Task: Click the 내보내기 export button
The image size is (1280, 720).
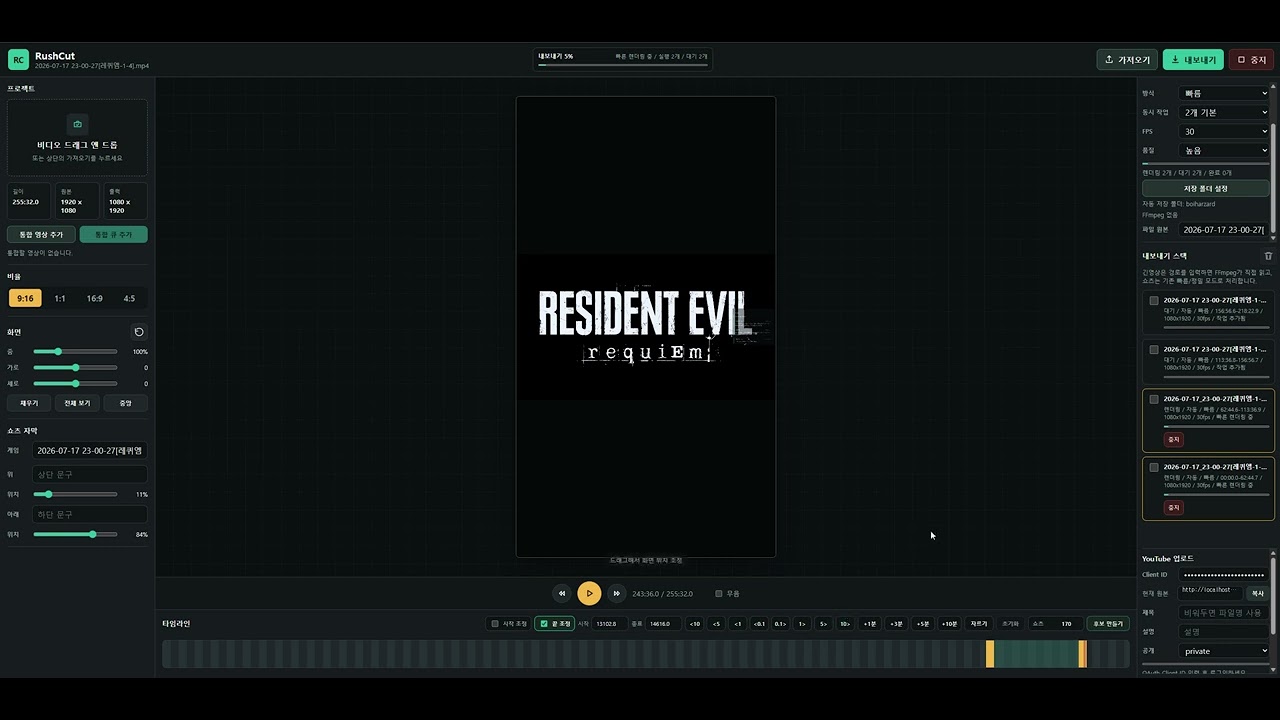Action: [1193, 60]
